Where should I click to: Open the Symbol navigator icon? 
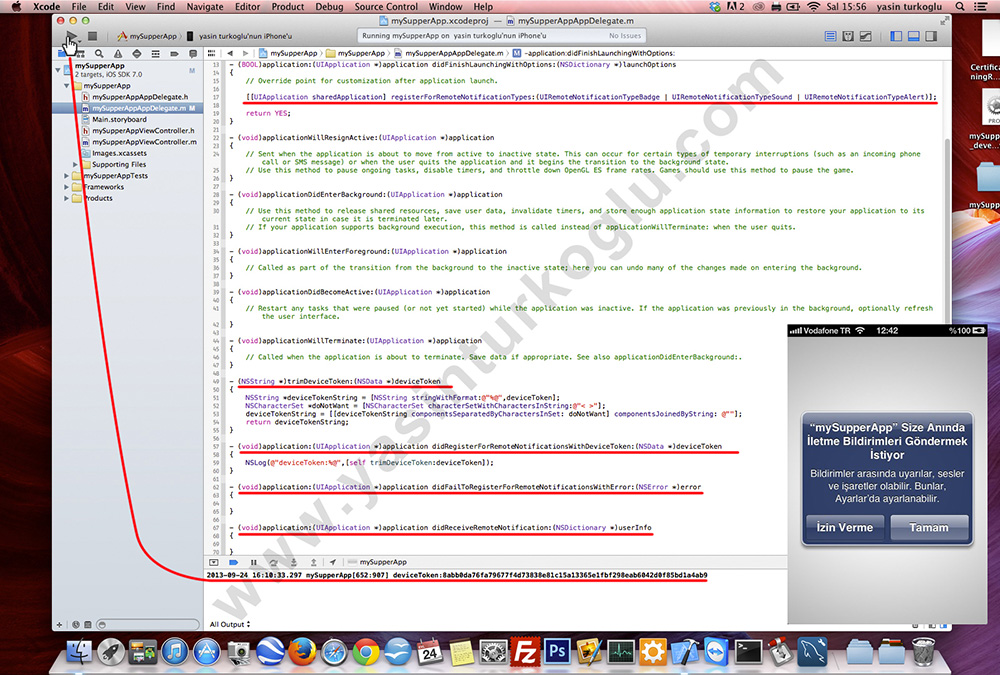point(80,54)
